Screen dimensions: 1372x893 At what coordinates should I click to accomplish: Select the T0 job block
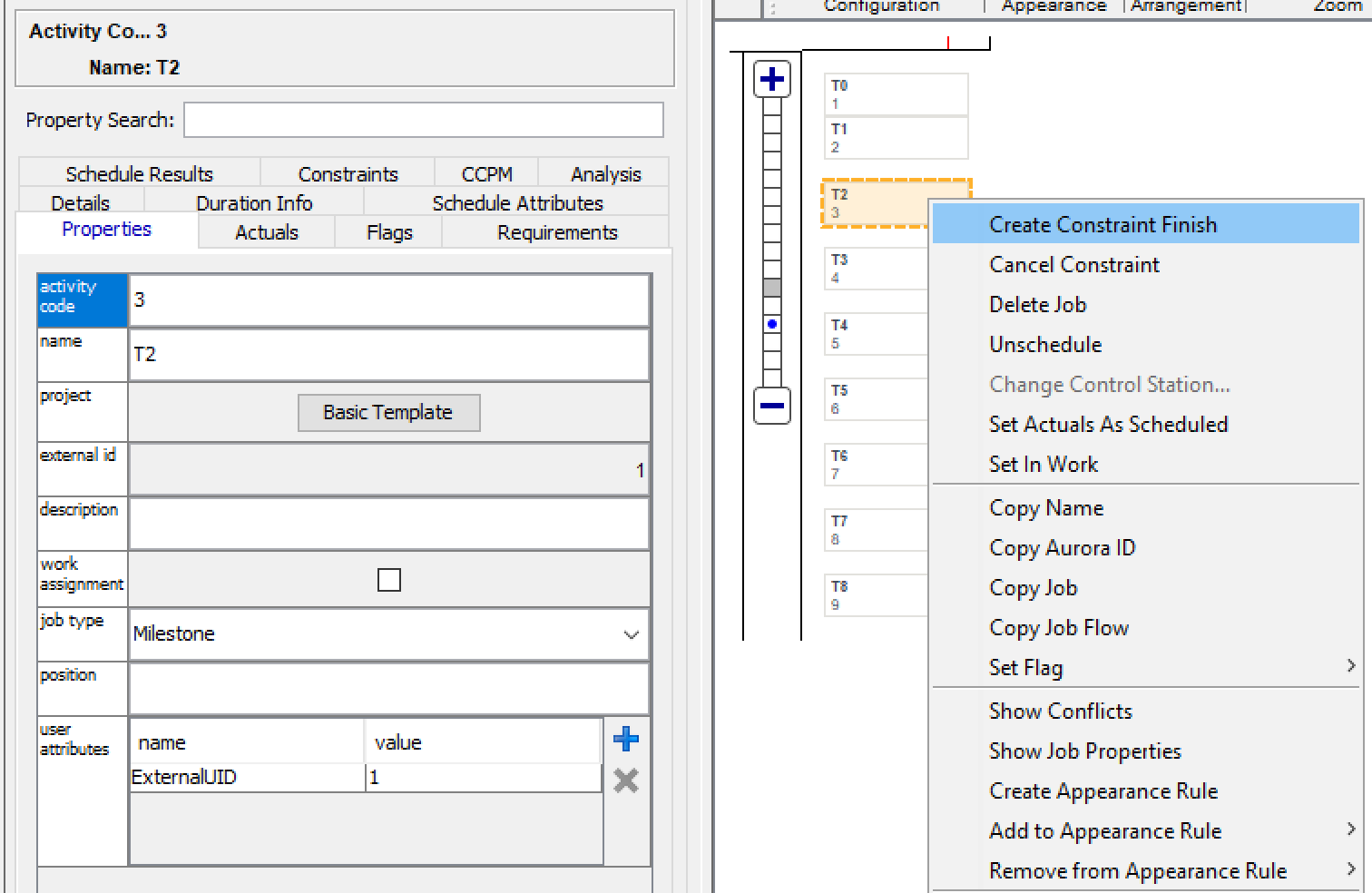(x=895, y=94)
